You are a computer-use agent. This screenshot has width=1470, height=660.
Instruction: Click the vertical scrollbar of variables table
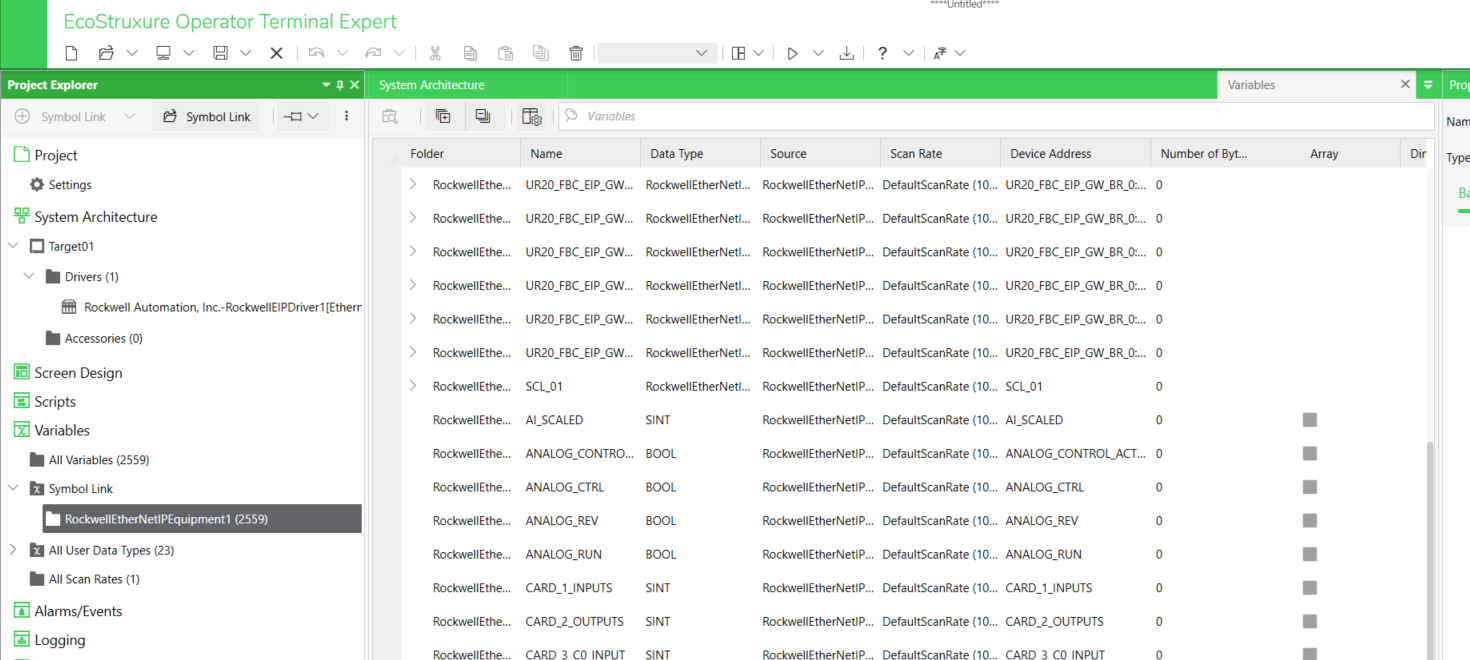[1429, 550]
